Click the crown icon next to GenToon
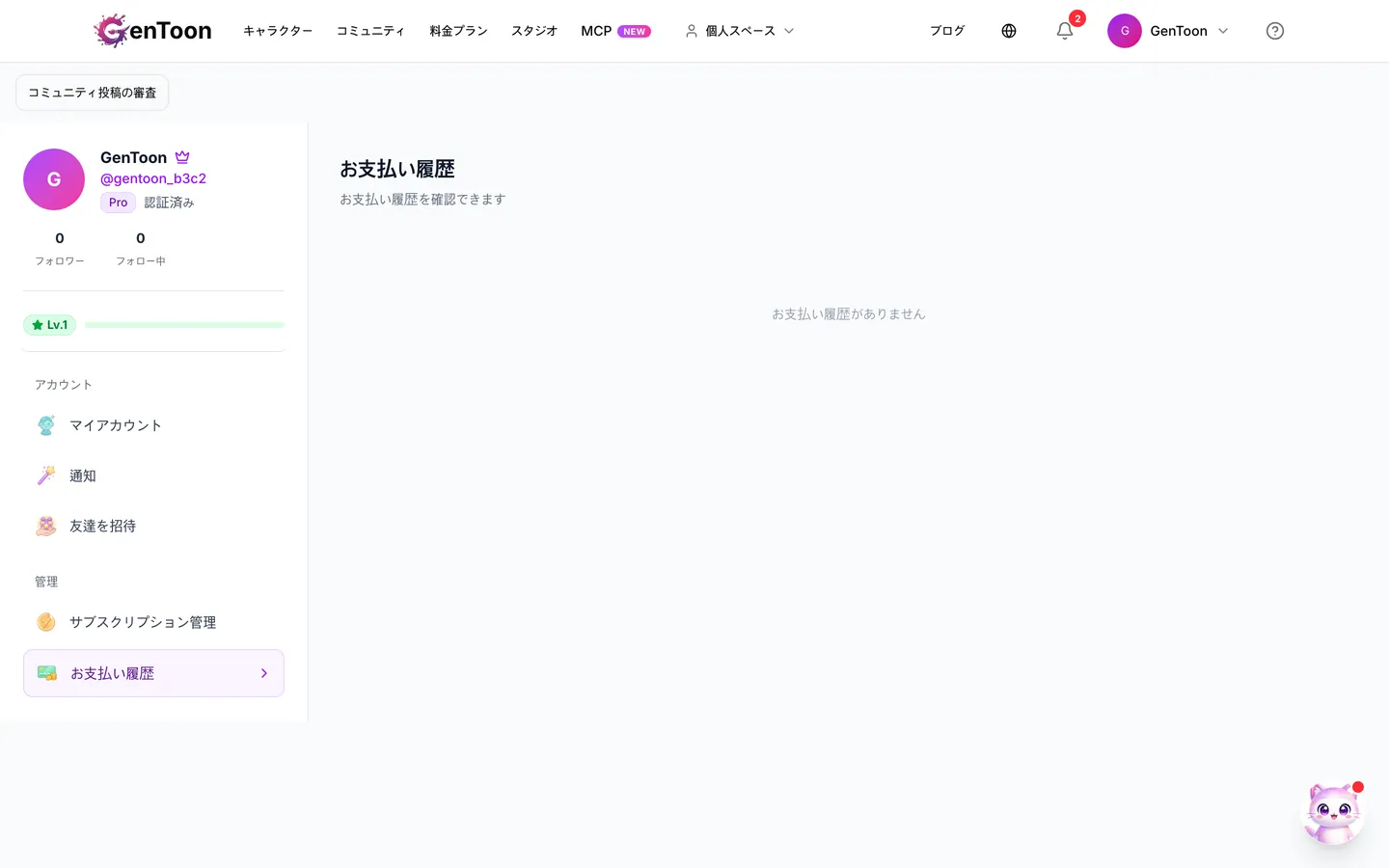Screen dimensions: 1389x868 182,157
